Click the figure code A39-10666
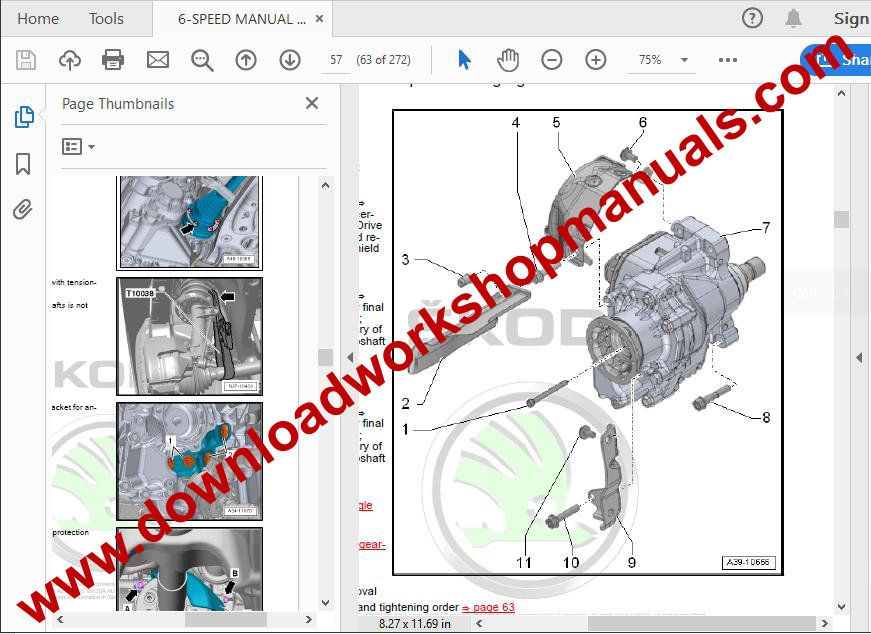Viewport: 871px width, 634px height. 748,562
